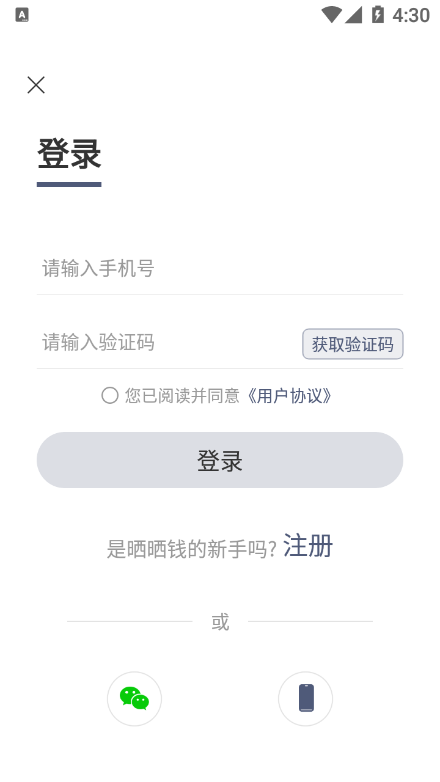Tap the Wi-Fi icon in status bar

pyautogui.click(x=331, y=15)
